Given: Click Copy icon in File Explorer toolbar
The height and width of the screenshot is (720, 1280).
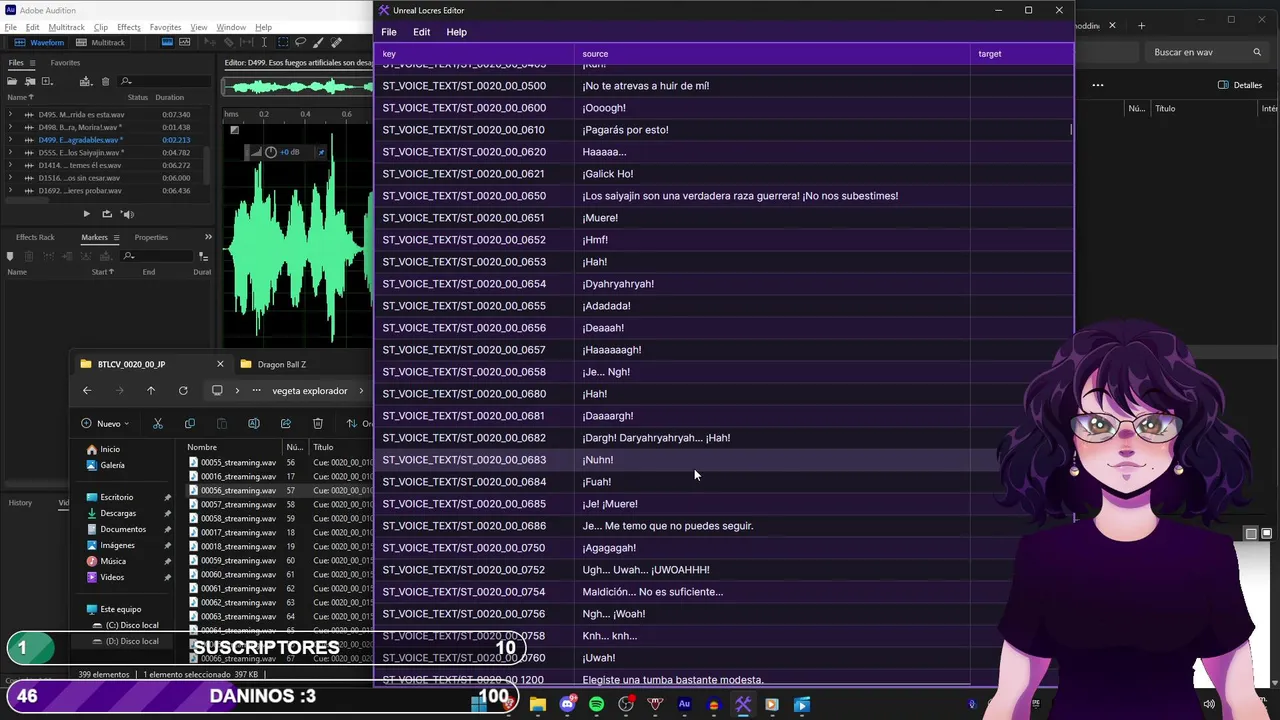Looking at the screenshot, I should tap(190, 424).
